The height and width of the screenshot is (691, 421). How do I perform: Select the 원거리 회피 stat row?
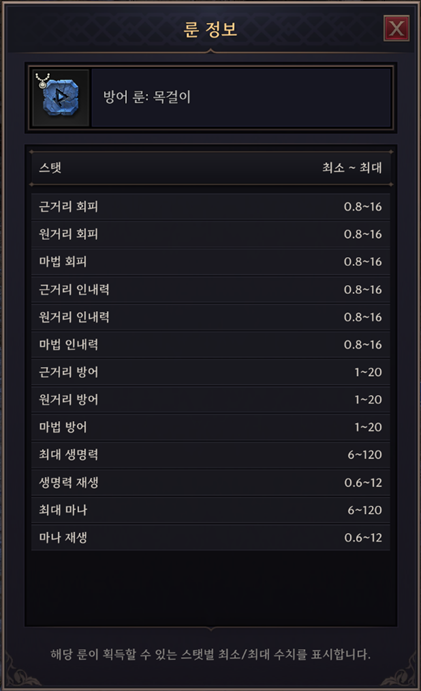(x=211, y=234)
